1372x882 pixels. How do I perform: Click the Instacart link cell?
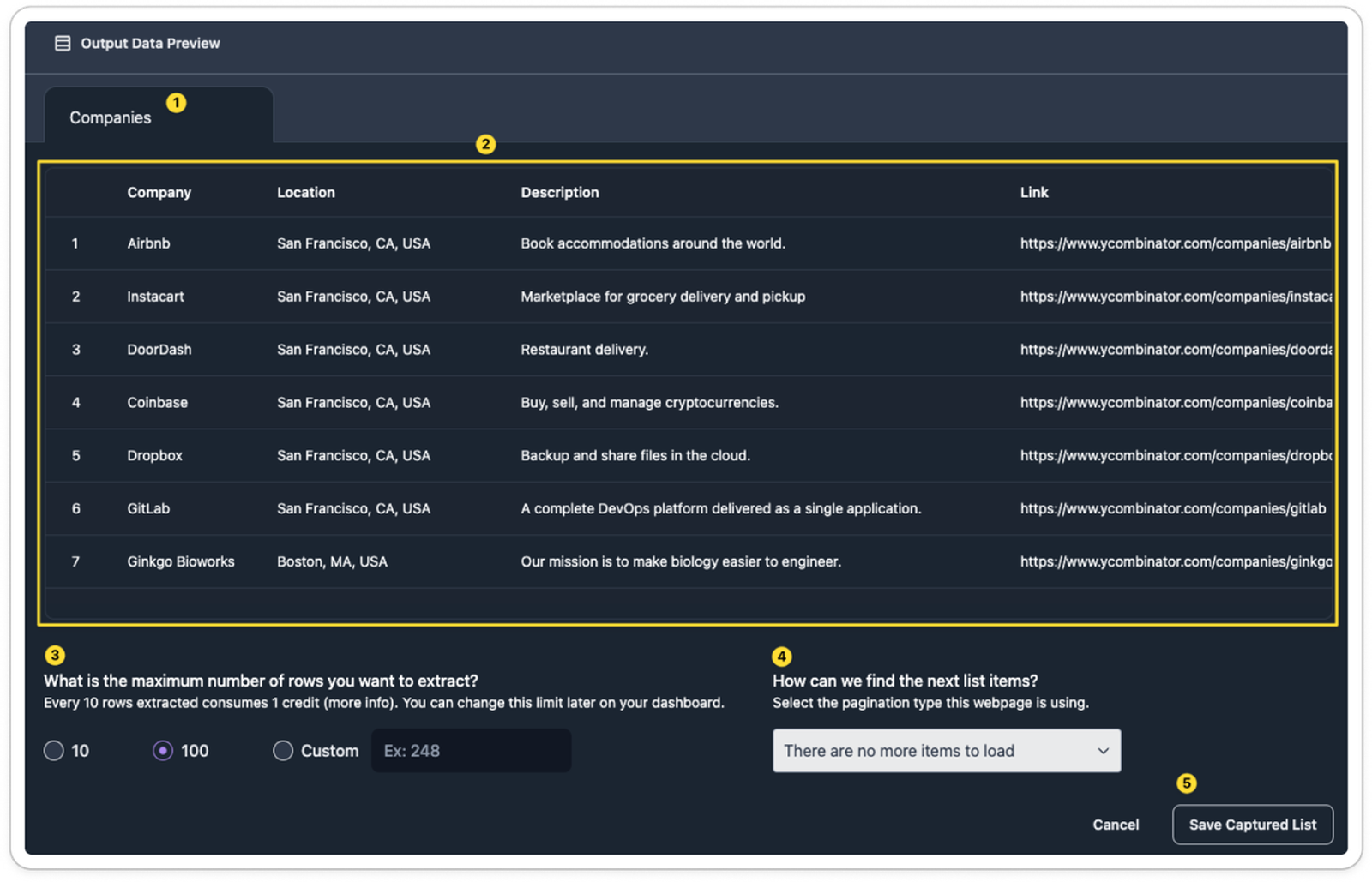point(1176,297)
